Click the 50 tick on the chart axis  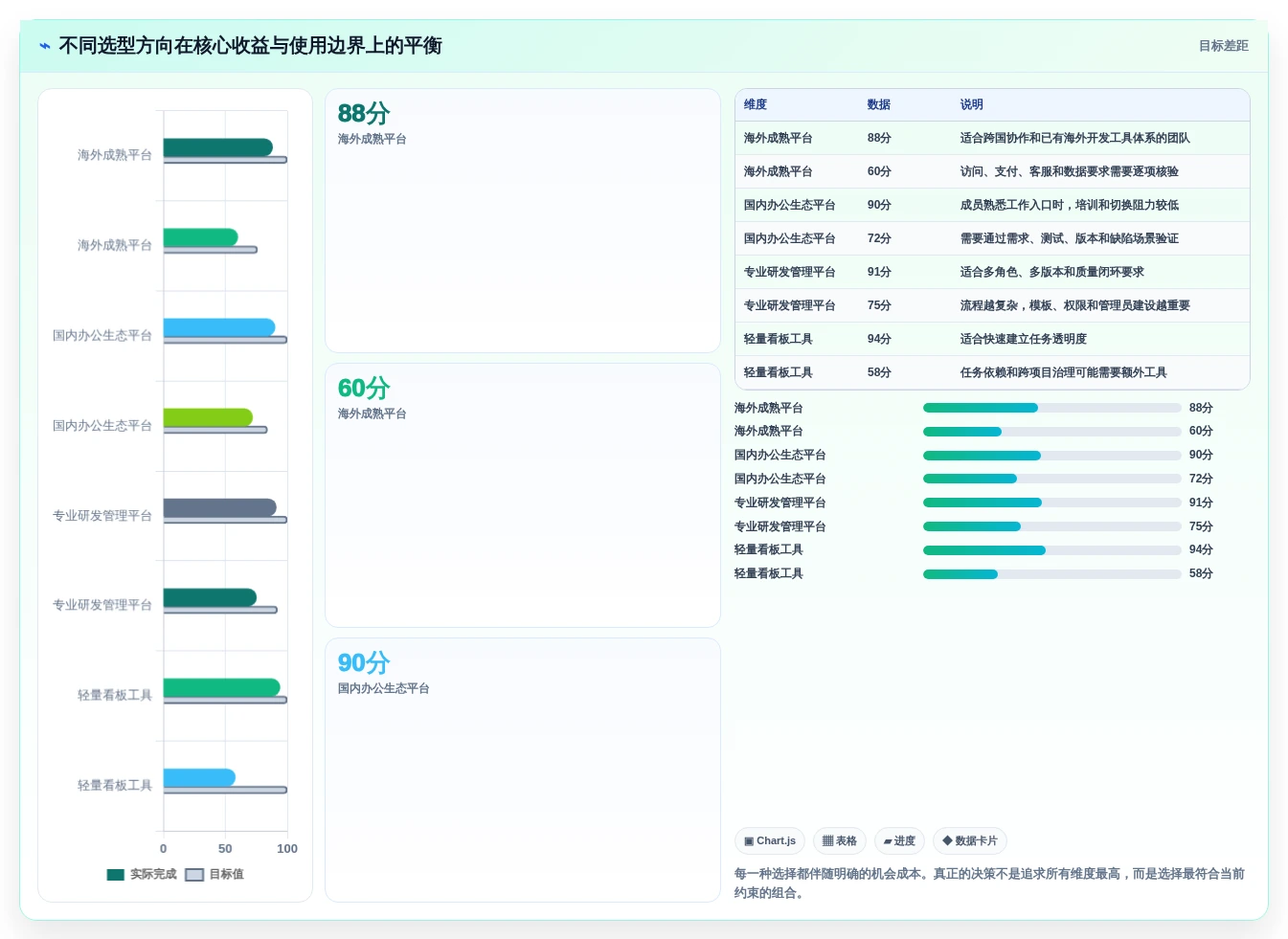(x=225, y=849)
